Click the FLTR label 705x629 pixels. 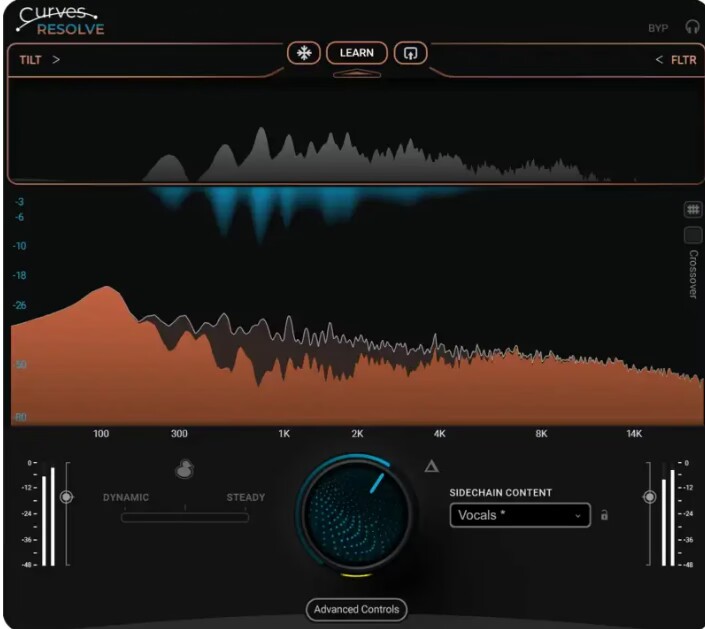pos(683,60)
